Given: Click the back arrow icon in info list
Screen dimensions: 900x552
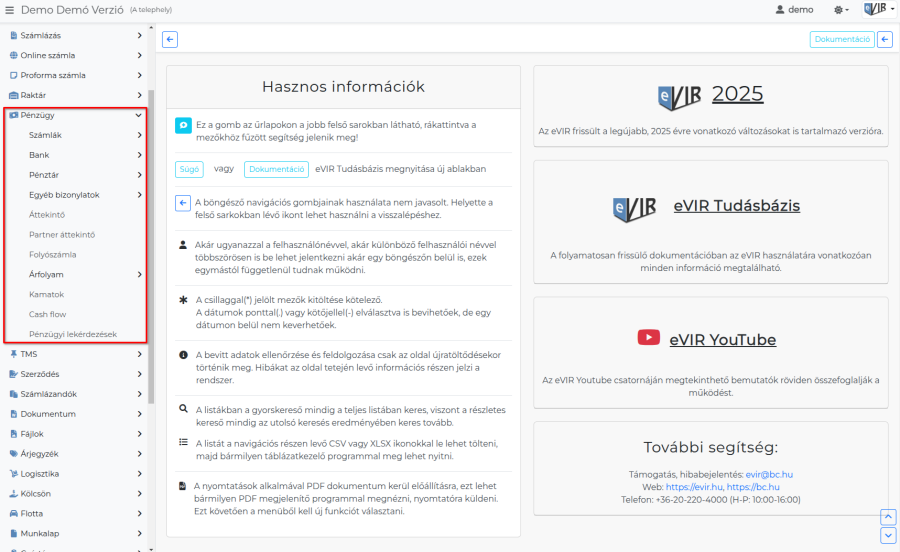Looking at the screenshot, I should coord(183,203).
